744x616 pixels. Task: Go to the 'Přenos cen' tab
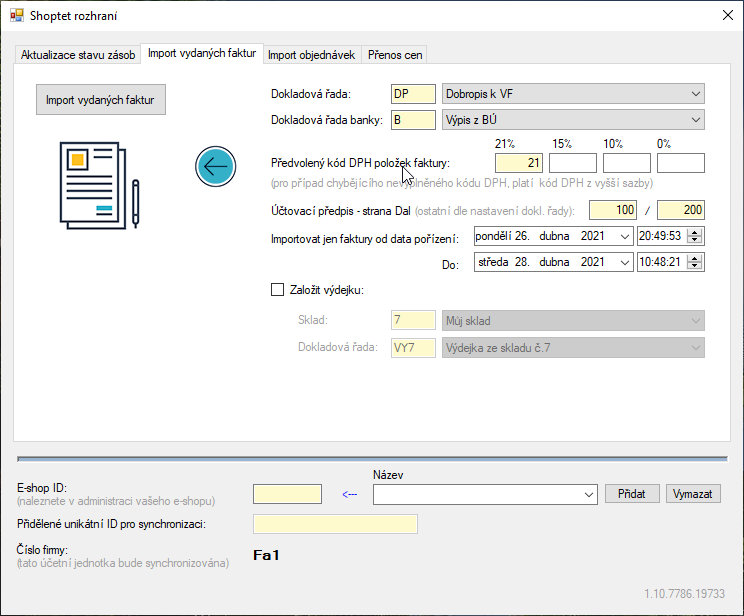coord(395,55)
